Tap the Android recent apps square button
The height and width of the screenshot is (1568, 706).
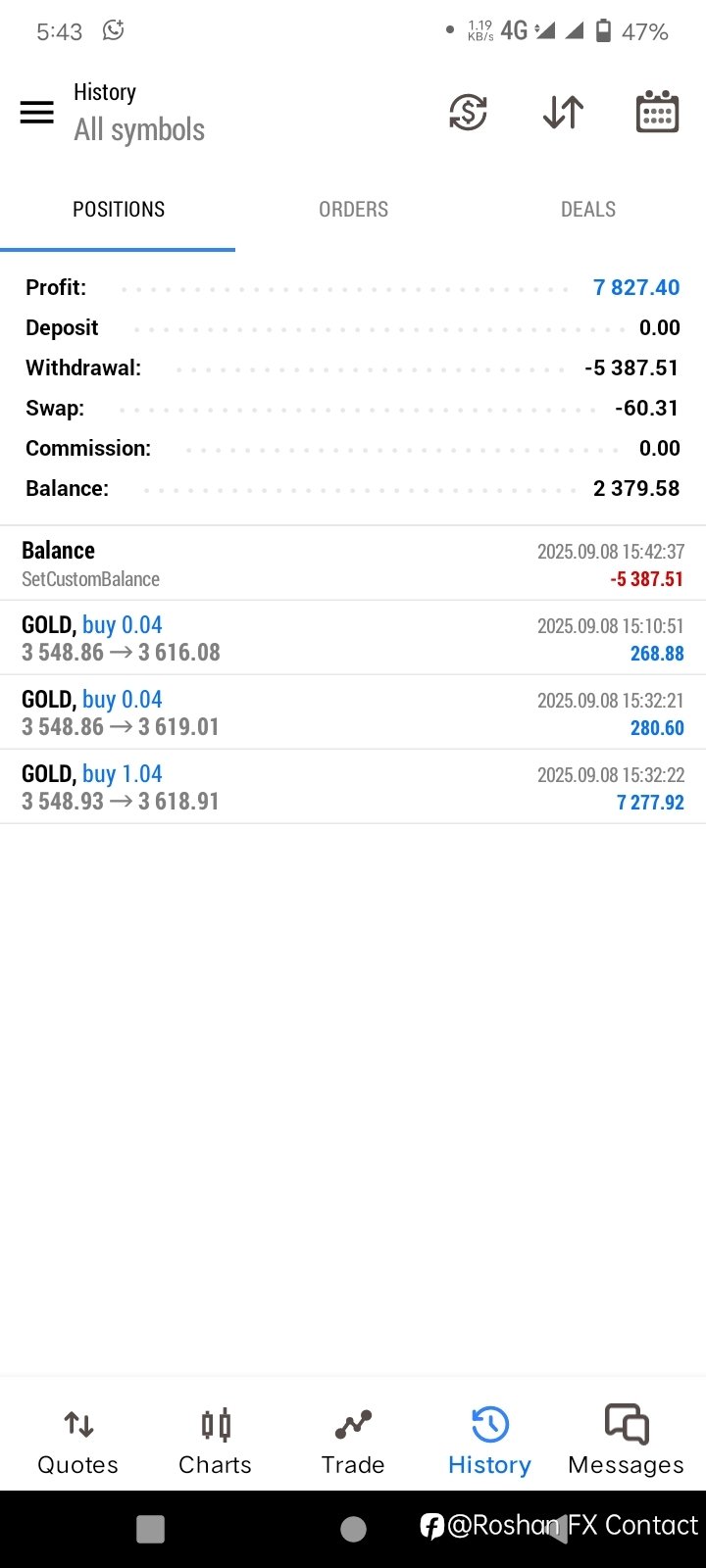pos(150,1529)
